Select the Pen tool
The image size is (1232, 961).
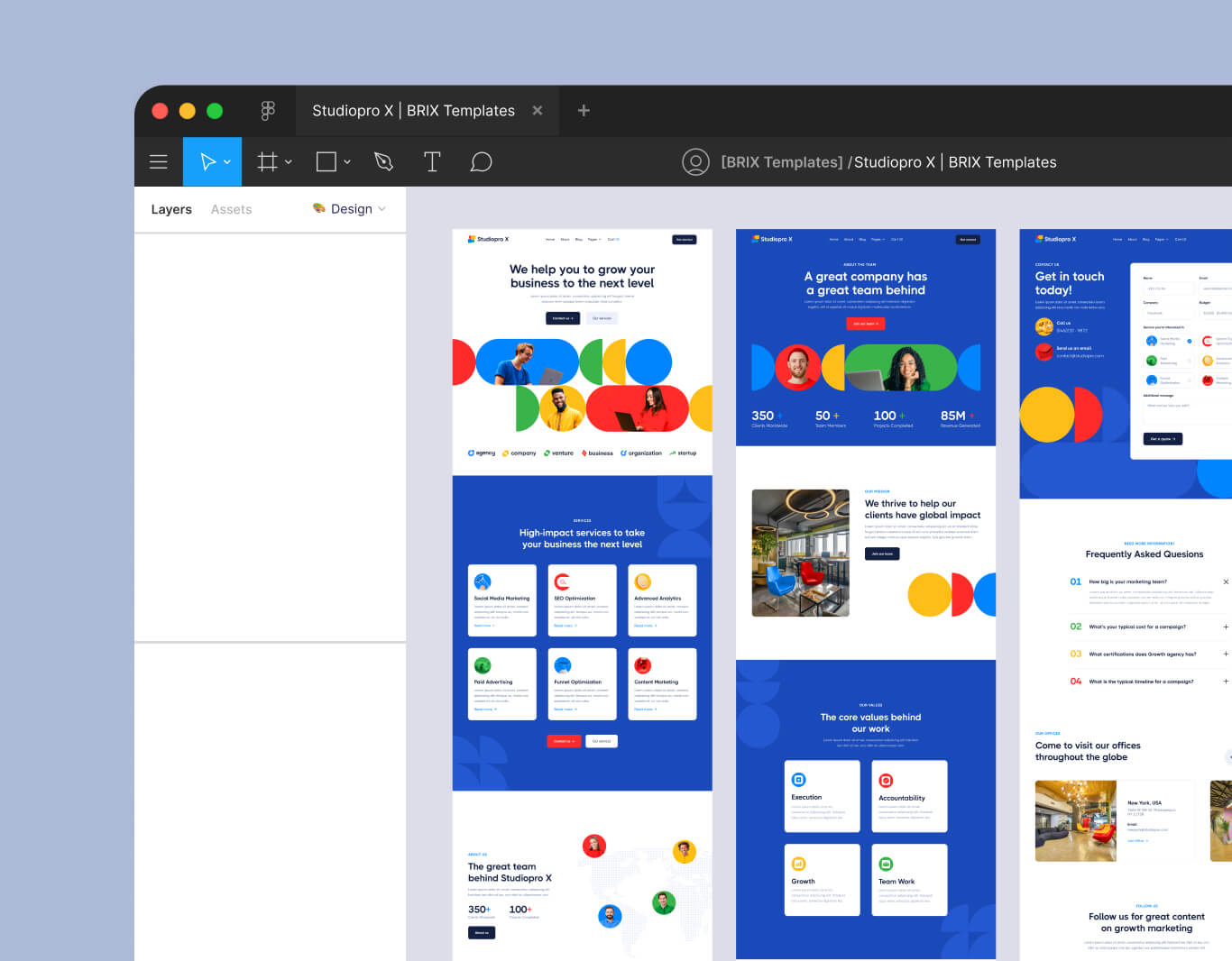click(x=383, y=161)
